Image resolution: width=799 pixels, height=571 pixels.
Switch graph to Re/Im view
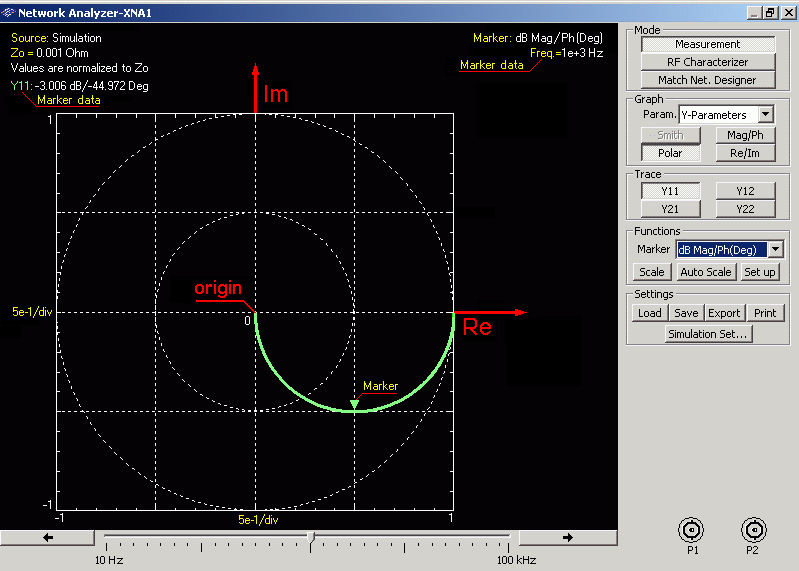click(x=745, y=153)
